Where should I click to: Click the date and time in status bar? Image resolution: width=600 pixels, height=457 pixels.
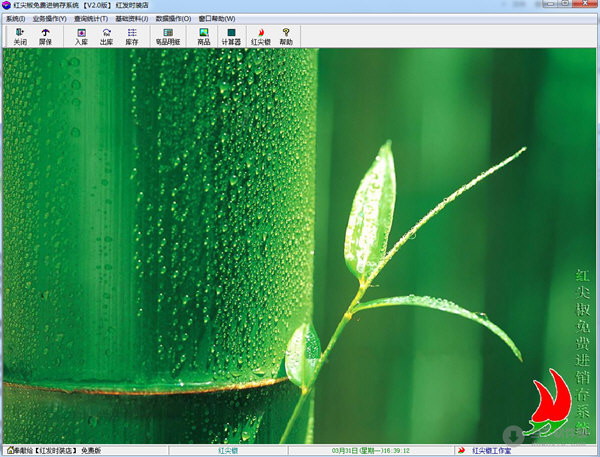(374, 450)
